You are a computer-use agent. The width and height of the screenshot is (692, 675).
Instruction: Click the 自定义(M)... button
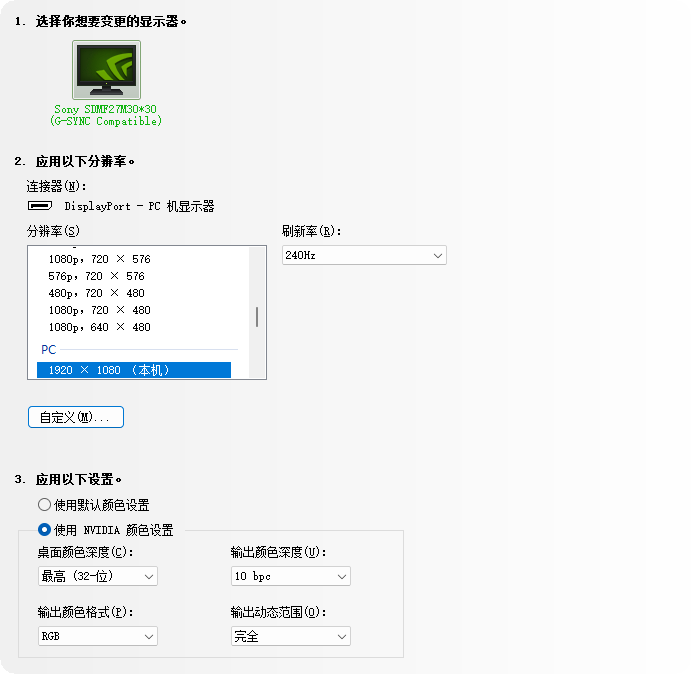tap(76, 417)
